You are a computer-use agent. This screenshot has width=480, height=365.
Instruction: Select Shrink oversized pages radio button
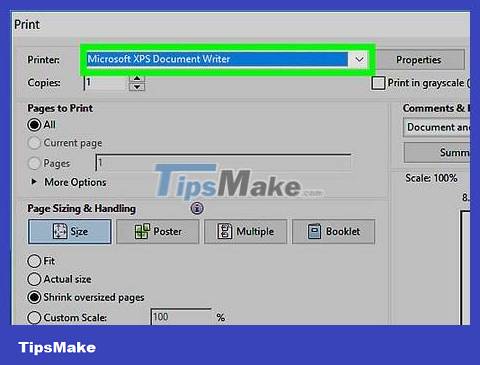34,297
